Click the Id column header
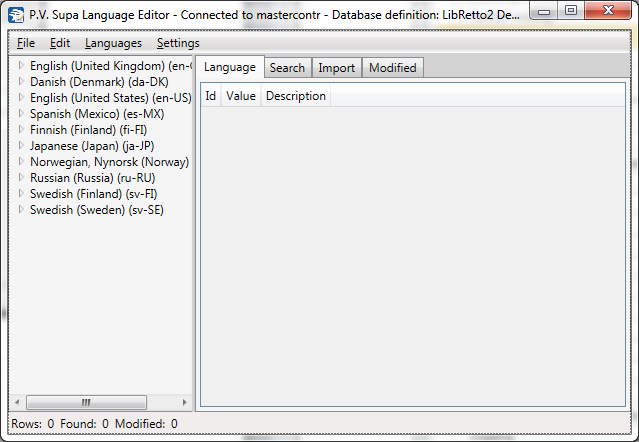 pyautogui.click(x=210, y=96)
